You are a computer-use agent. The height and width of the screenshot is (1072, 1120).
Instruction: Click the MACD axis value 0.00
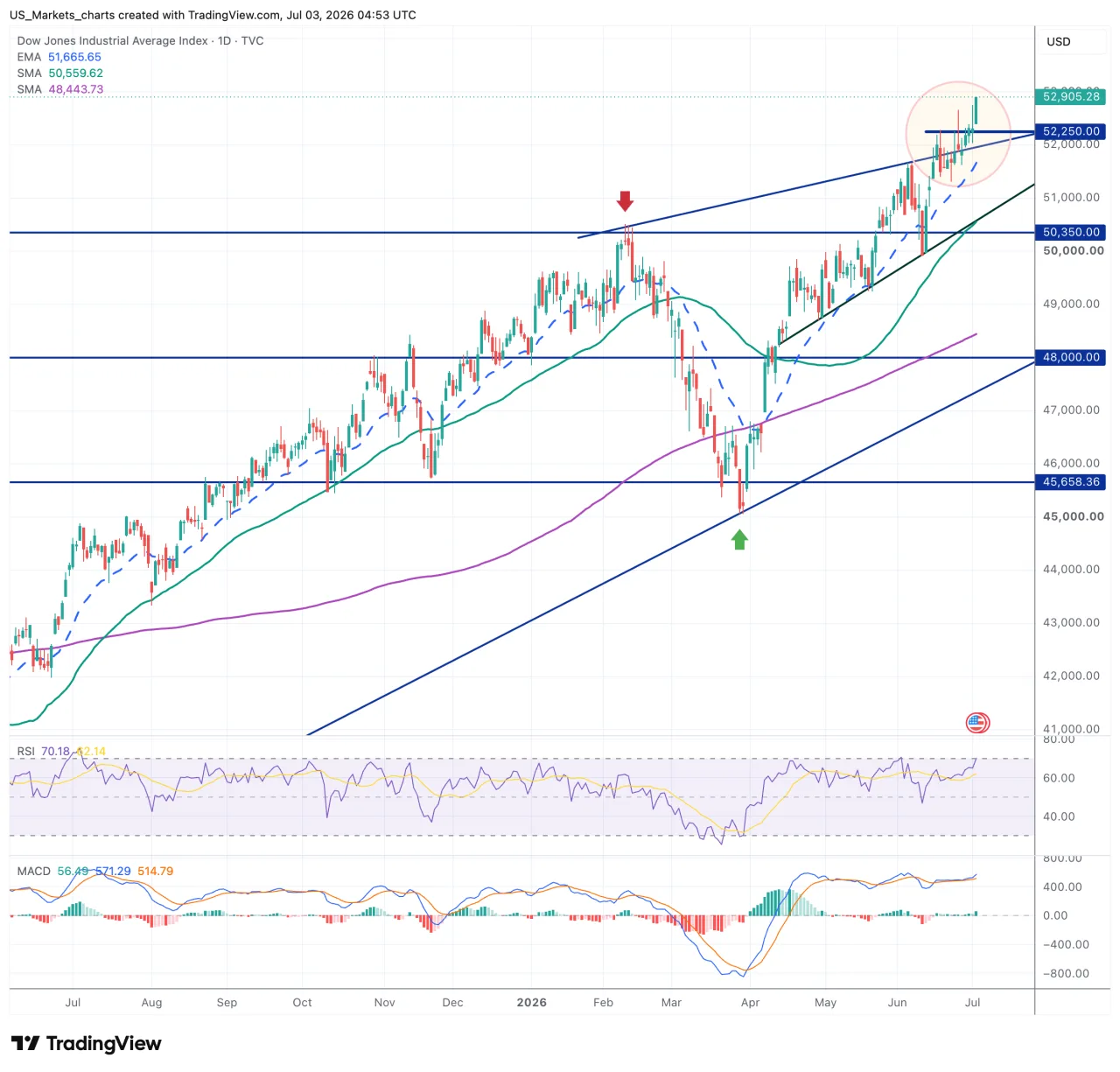pyautogui.click(x=1055, y=915)
